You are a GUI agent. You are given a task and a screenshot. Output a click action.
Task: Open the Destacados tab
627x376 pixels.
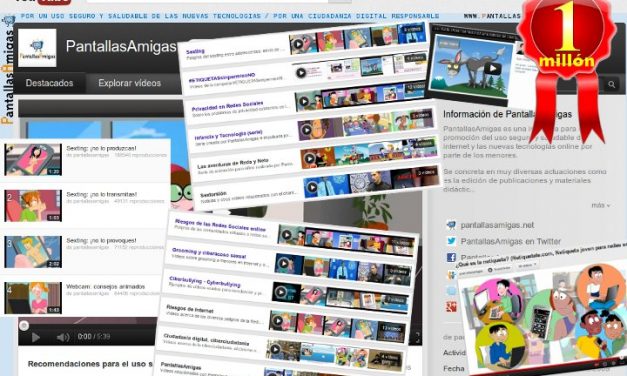[49, 83]
